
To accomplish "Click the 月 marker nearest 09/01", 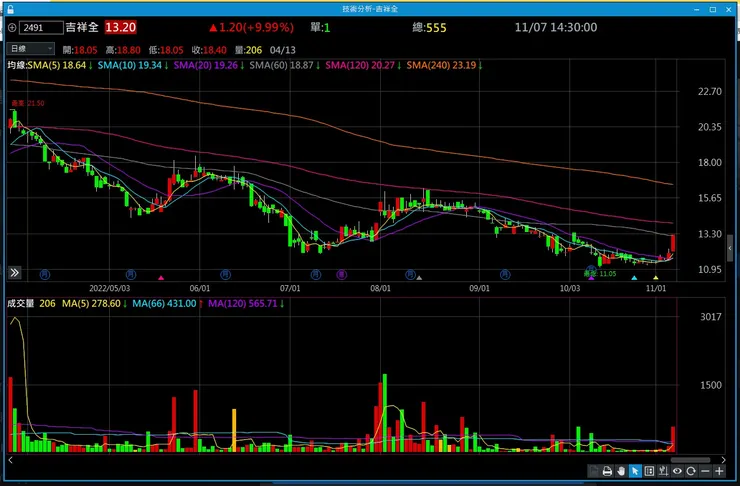I will pyautogui.click(x=505, y=274).
